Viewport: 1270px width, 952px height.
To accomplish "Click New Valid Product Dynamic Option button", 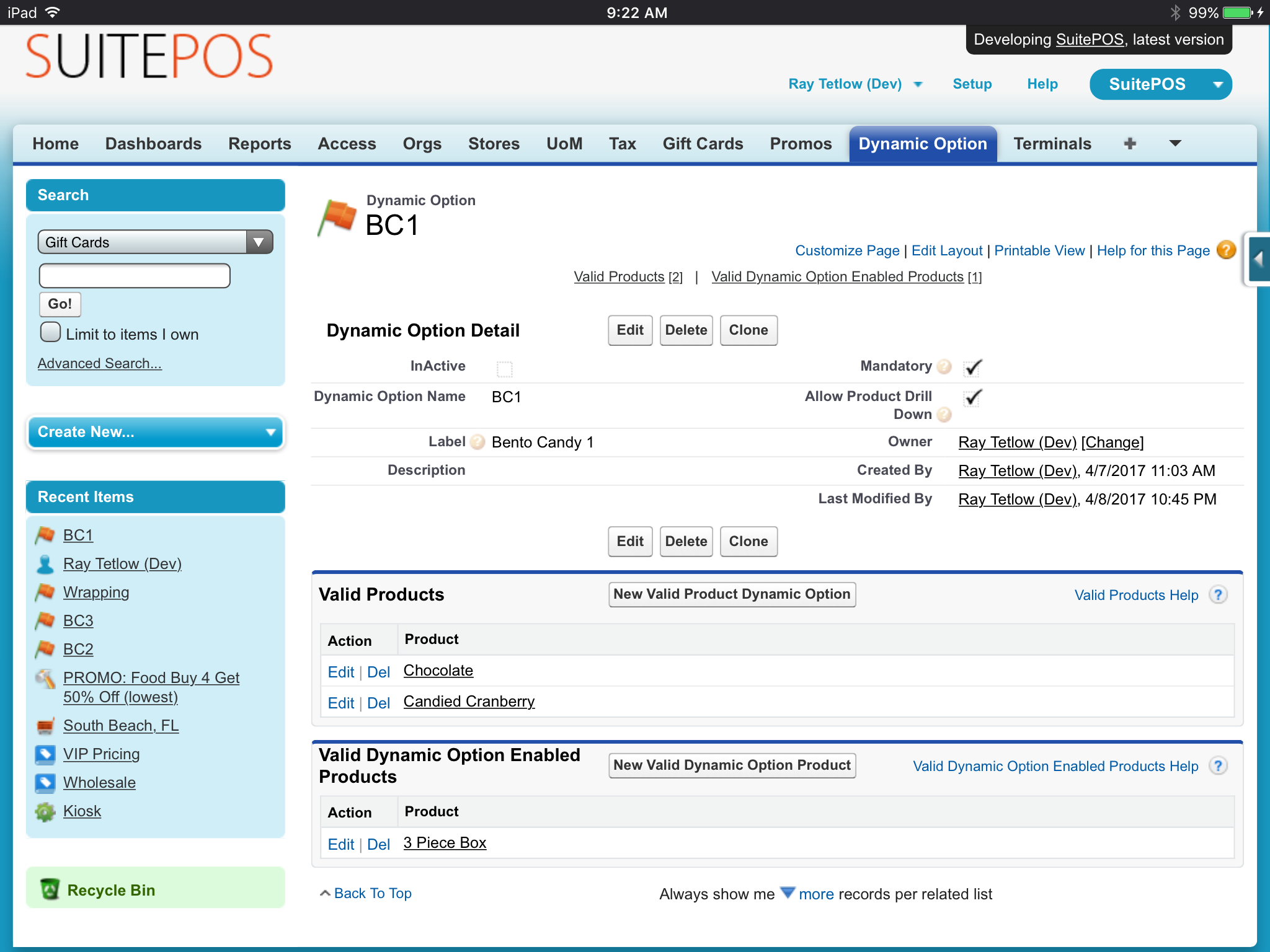I will pos(731,594).
